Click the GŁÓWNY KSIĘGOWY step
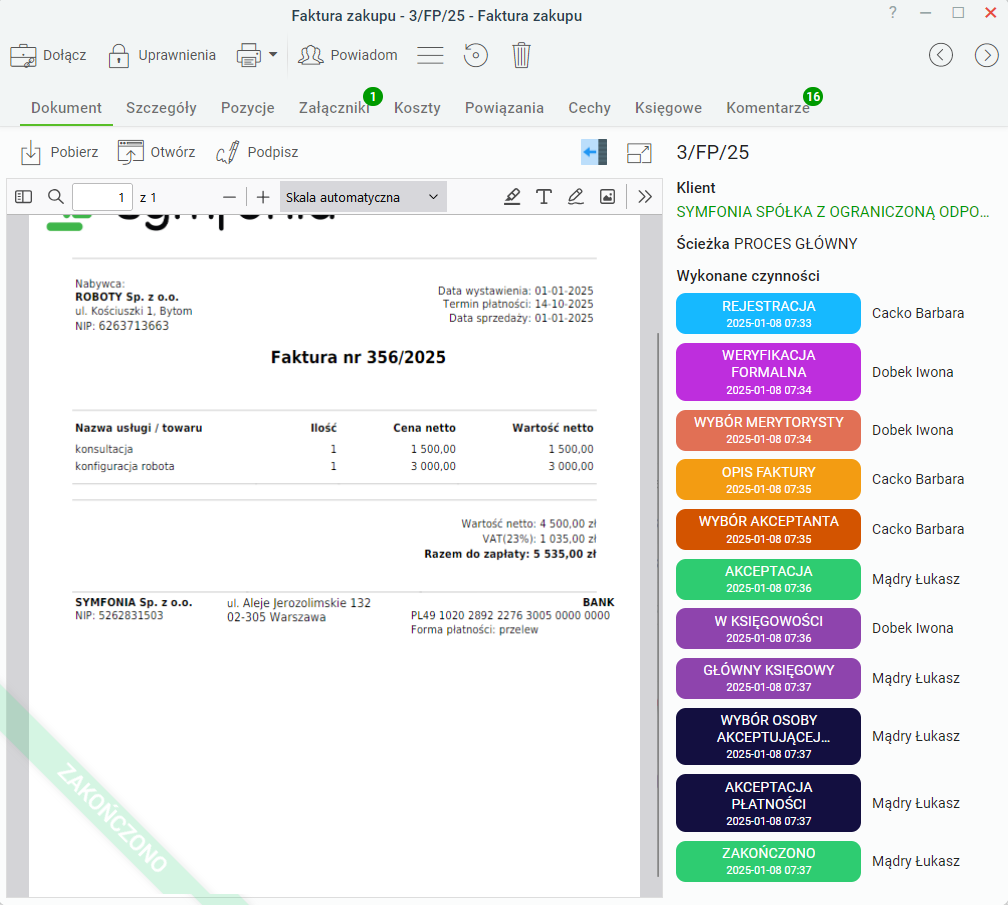 (768, 678)
